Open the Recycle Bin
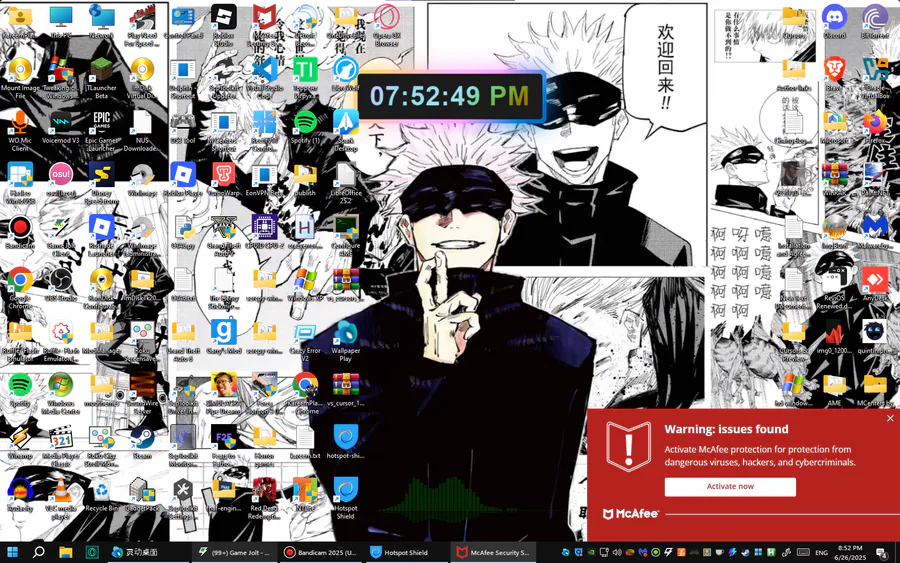Screen dimensions: 900x563 pos(102,495)
